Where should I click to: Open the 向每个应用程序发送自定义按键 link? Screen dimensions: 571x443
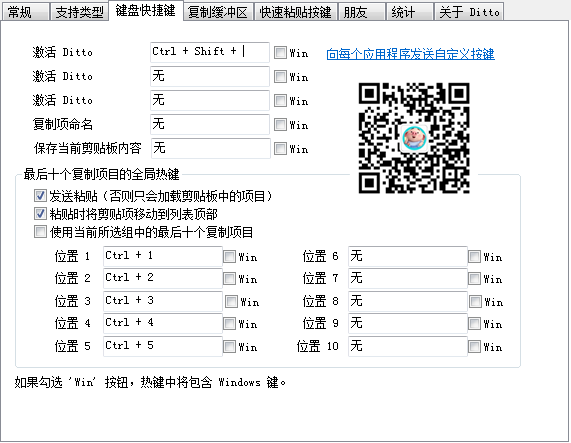tap(410, 54)
